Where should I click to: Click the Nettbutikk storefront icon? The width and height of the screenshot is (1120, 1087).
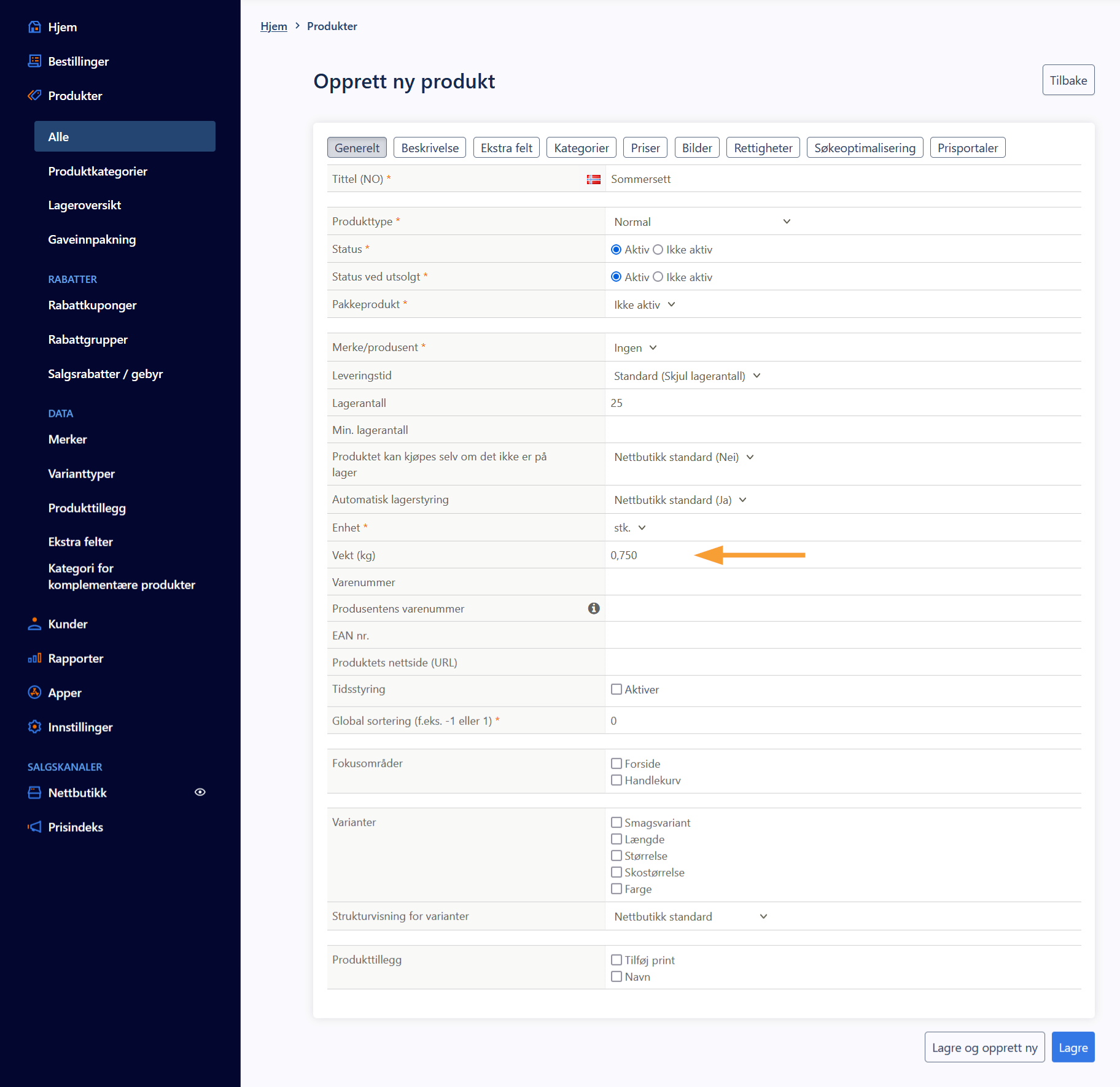tap(34, 793)
